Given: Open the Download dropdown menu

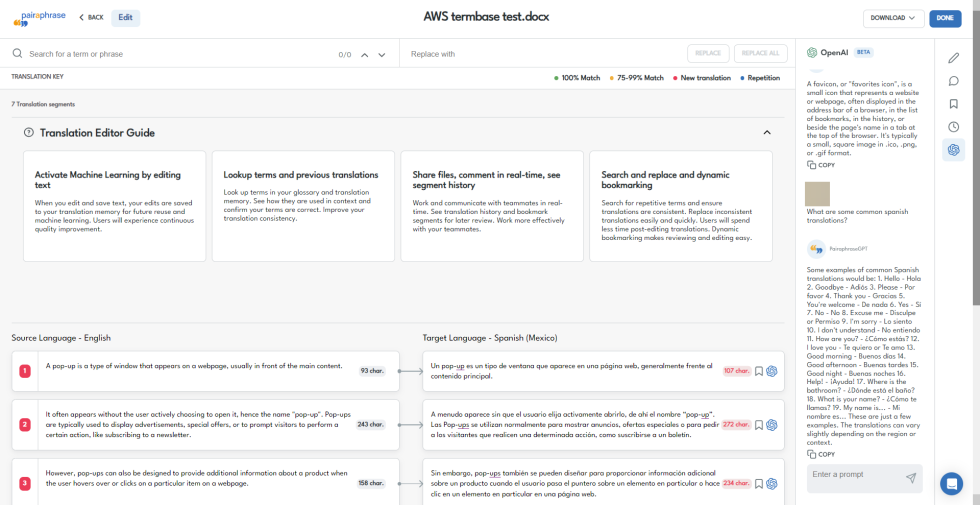Looking at the screenshot, I should [893, 18].
